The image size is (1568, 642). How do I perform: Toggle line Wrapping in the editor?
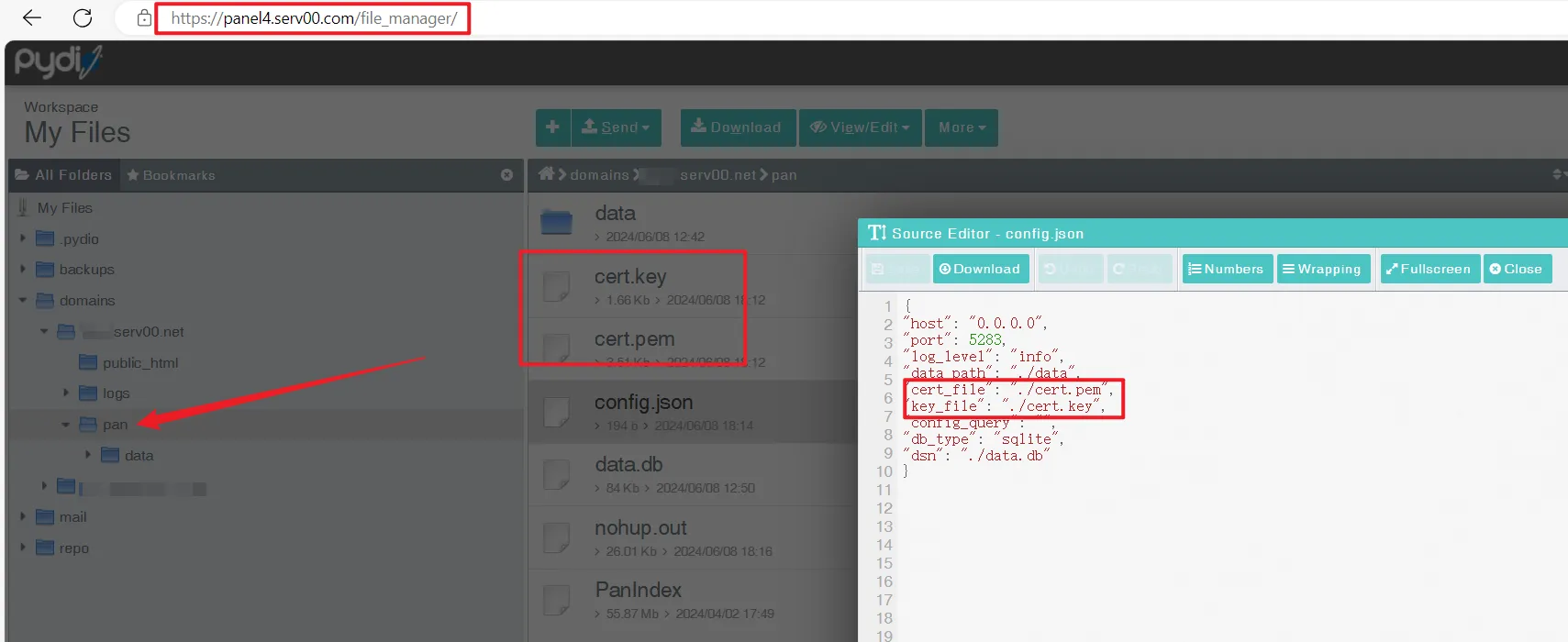pos(1324,269)
